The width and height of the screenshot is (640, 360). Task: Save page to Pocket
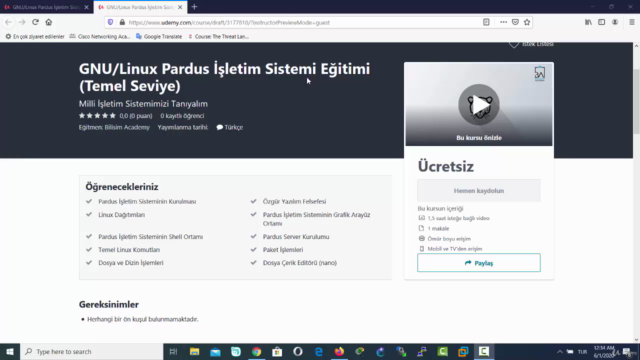pos(515,22)
